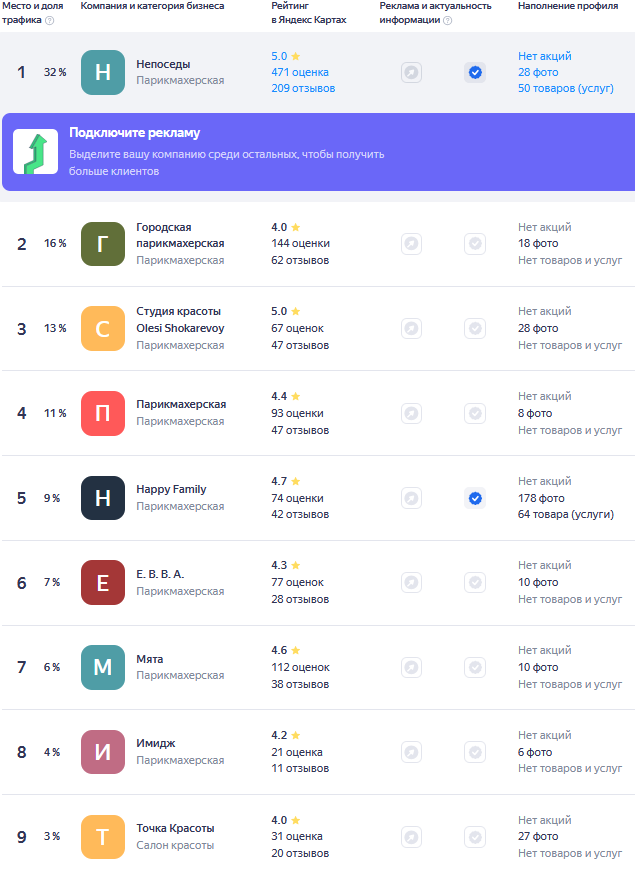Open the '50 товаров (услуг)' link
Screen dimensions: 635x875
(566, 88)
